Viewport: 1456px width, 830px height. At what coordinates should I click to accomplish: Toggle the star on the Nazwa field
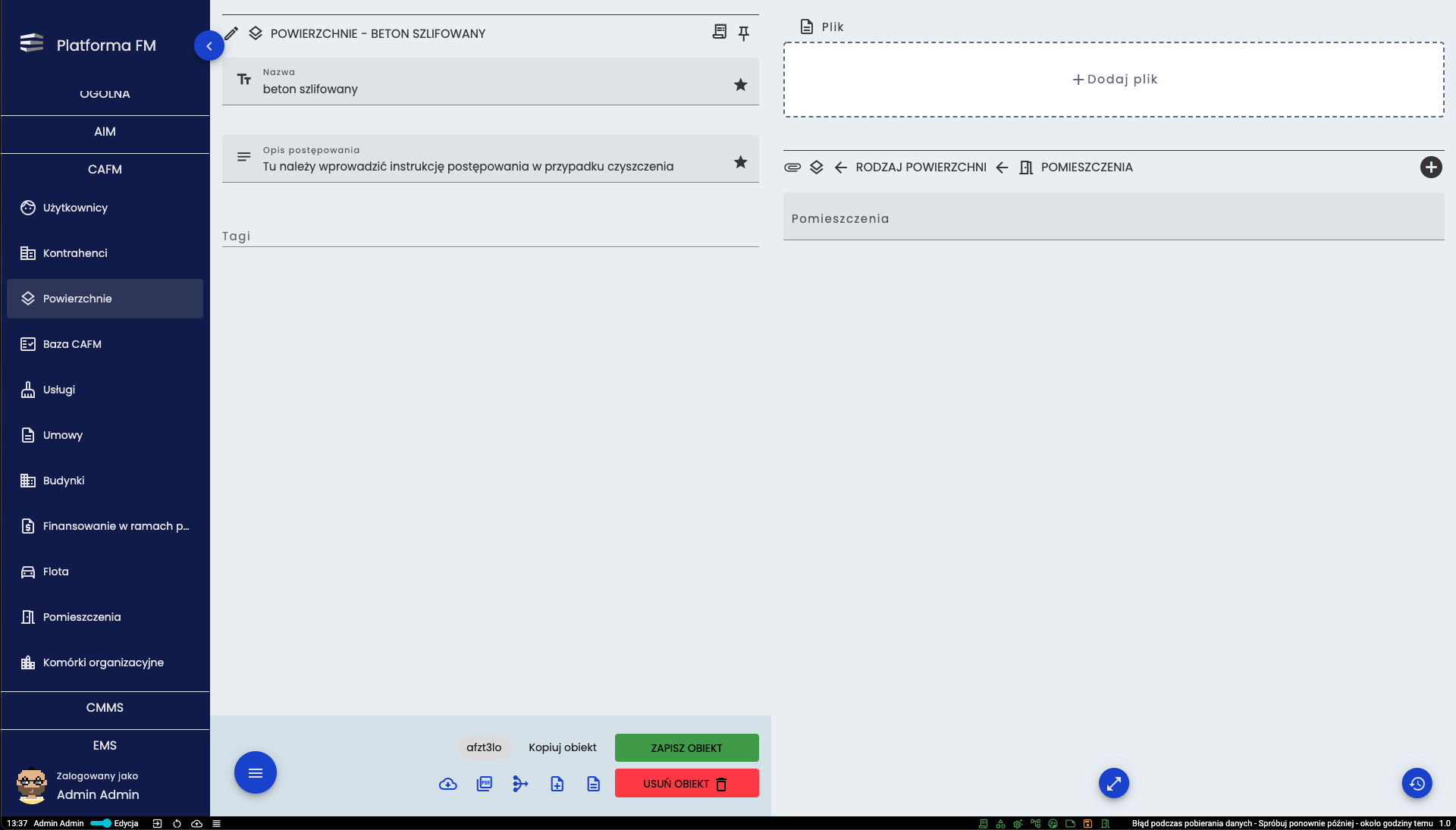(741, 85)
